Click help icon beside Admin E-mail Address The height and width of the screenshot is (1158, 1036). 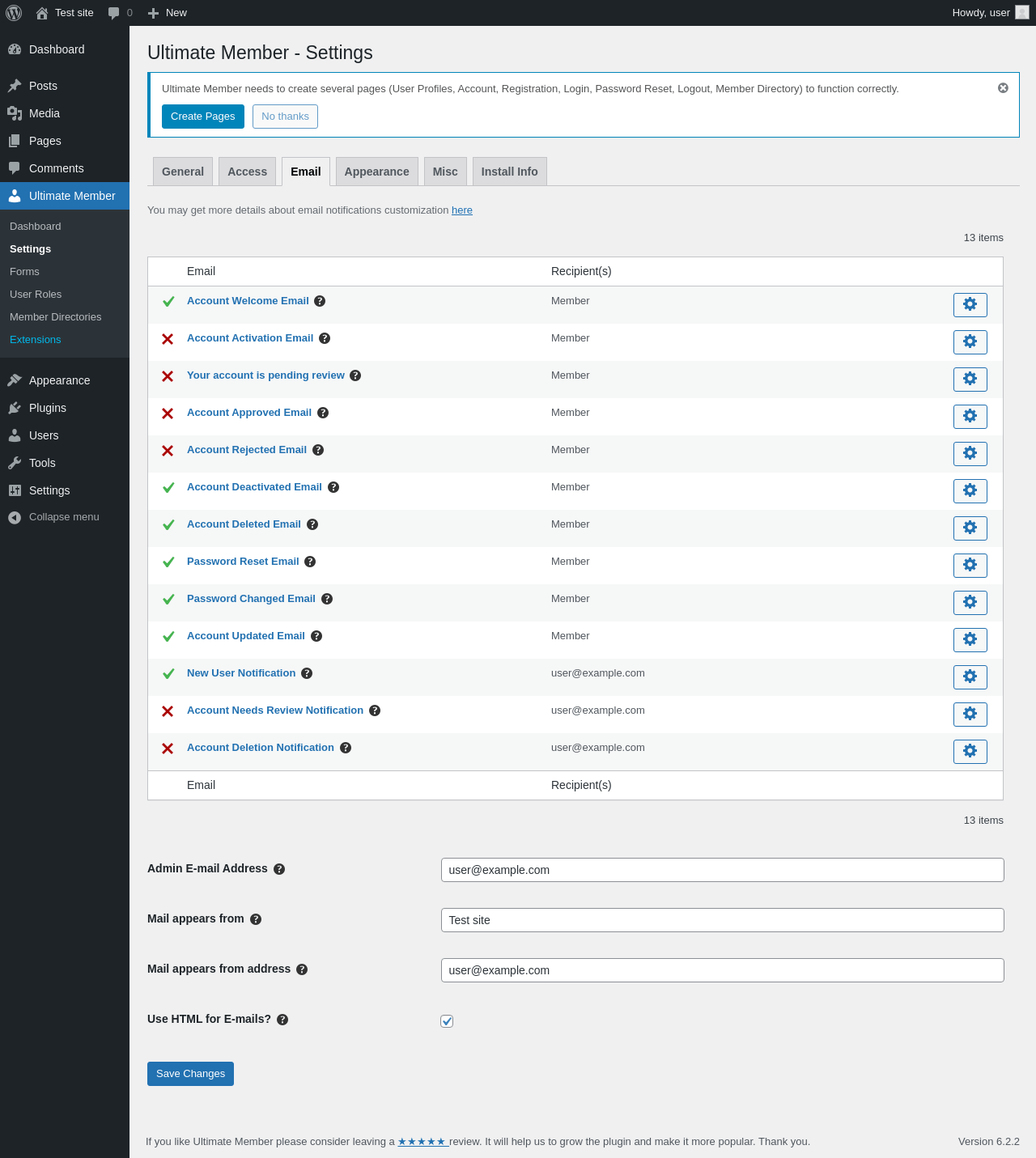coord(279,869)
